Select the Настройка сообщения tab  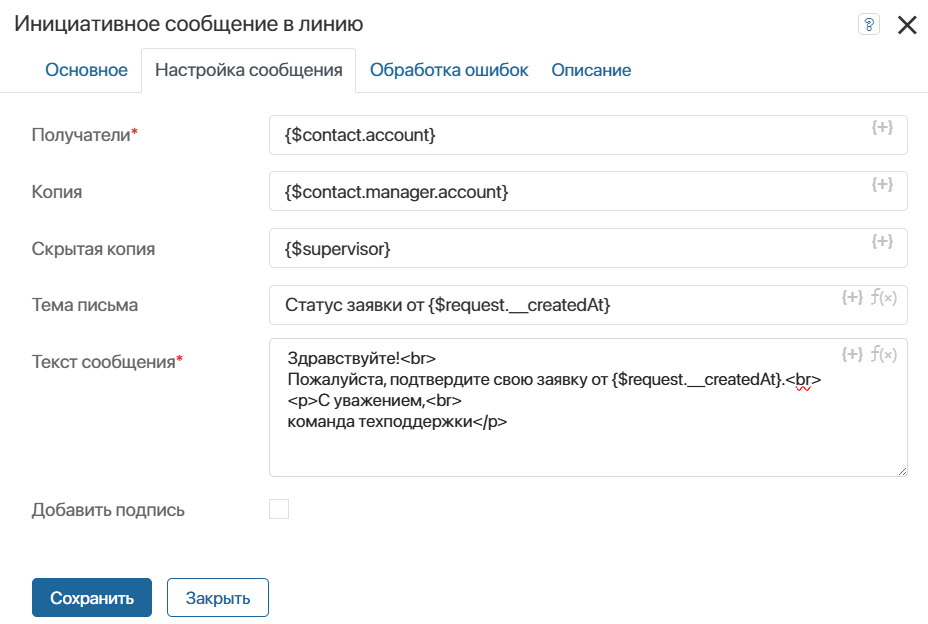click(249, 70)
